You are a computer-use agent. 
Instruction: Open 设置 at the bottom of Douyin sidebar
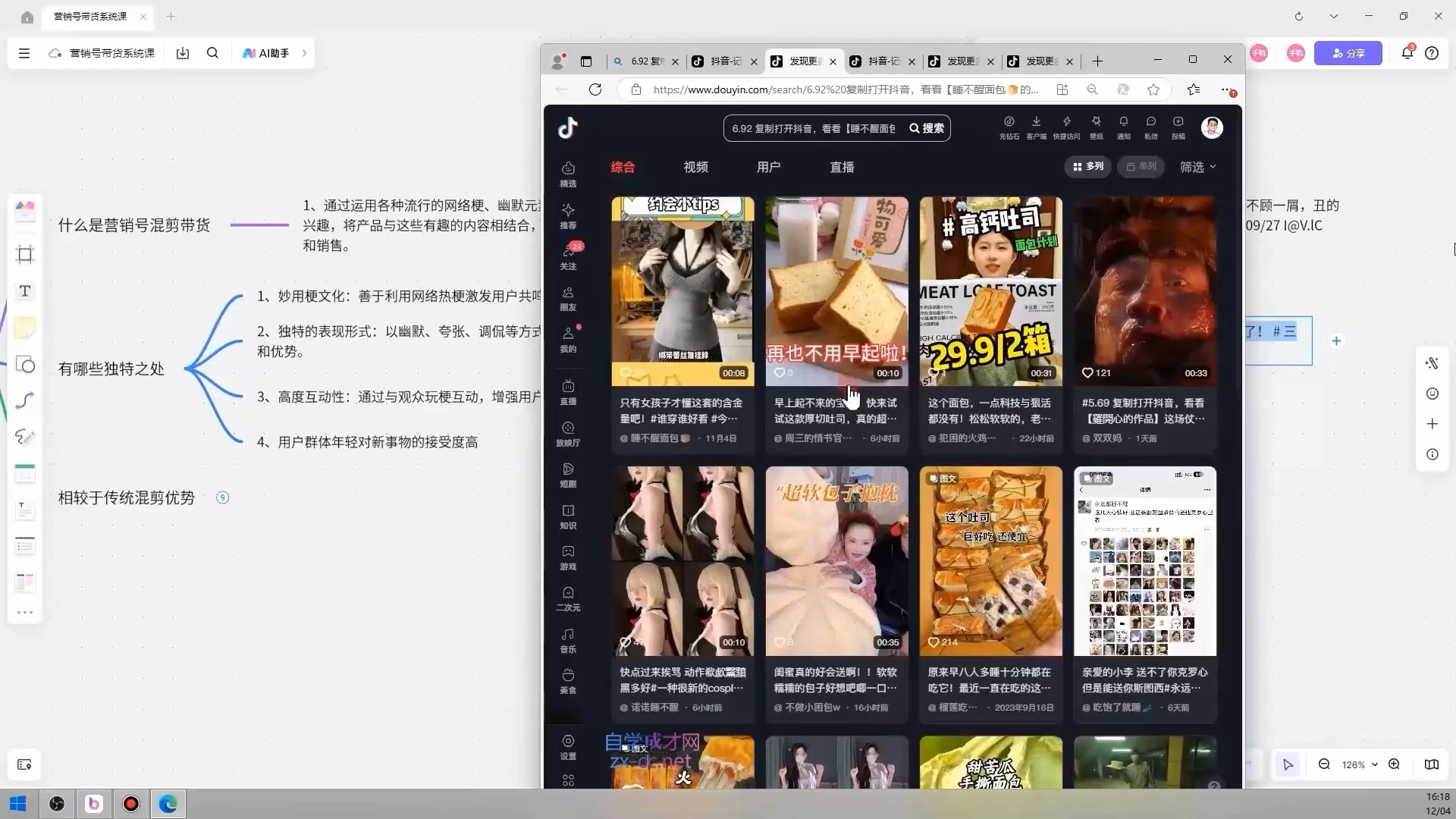568,748
